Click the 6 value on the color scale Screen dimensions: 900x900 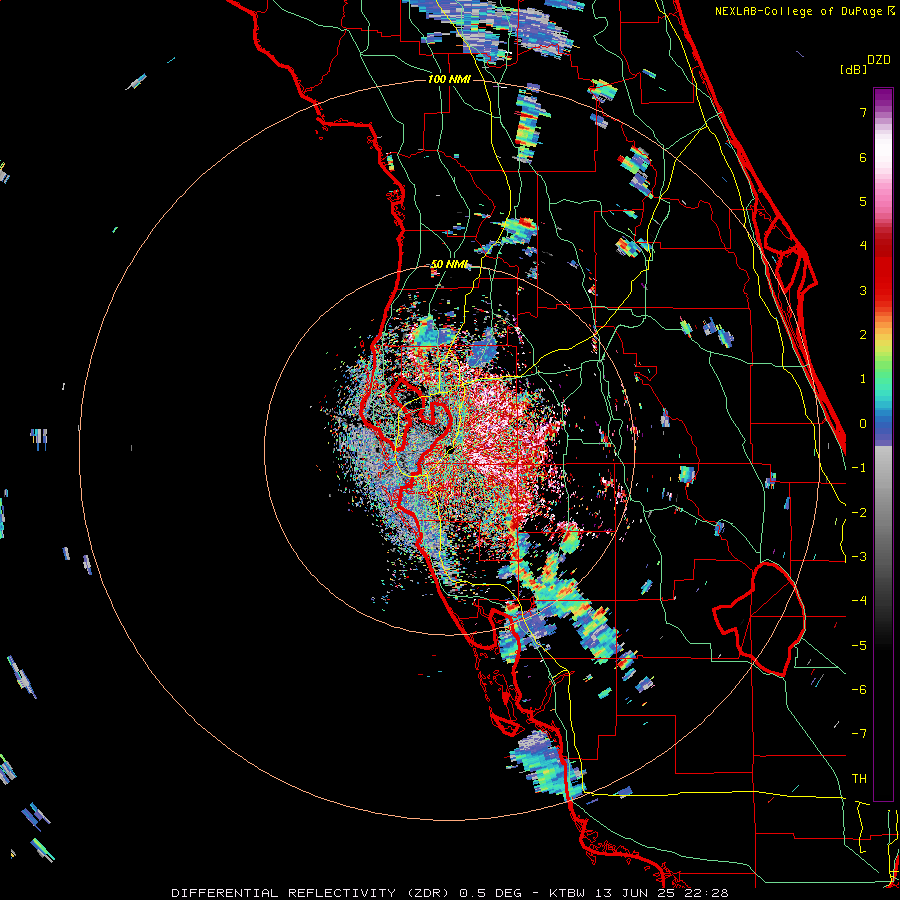pos(863,157)
